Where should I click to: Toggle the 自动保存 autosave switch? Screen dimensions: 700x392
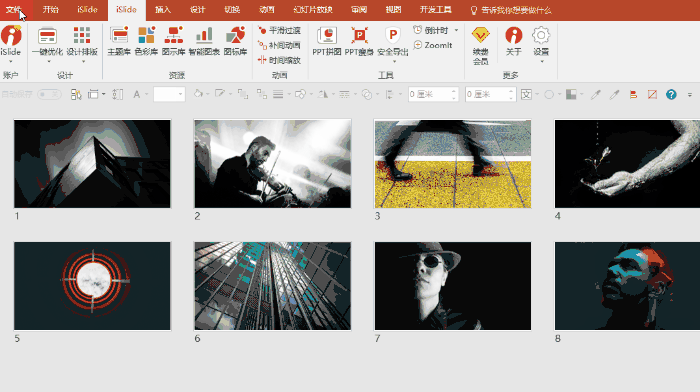pyautogui.click(x=49, y=94)
